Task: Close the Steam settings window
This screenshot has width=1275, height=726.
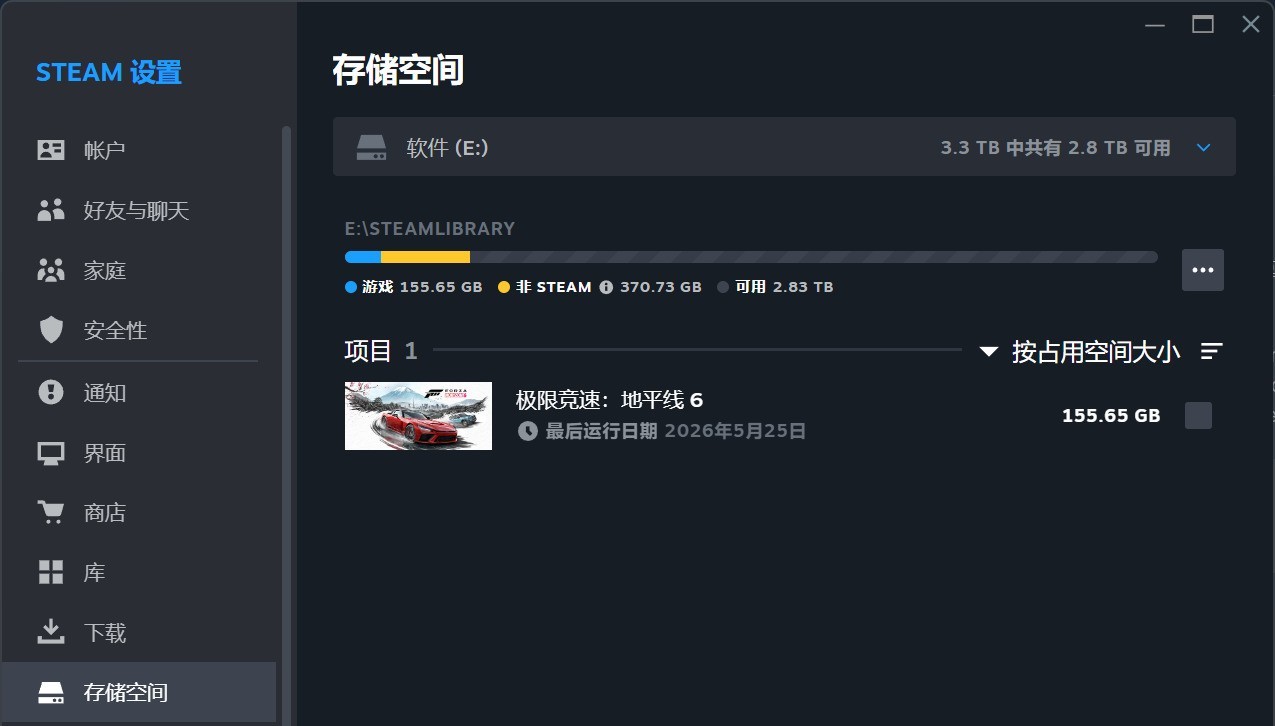Action: 1251,24
